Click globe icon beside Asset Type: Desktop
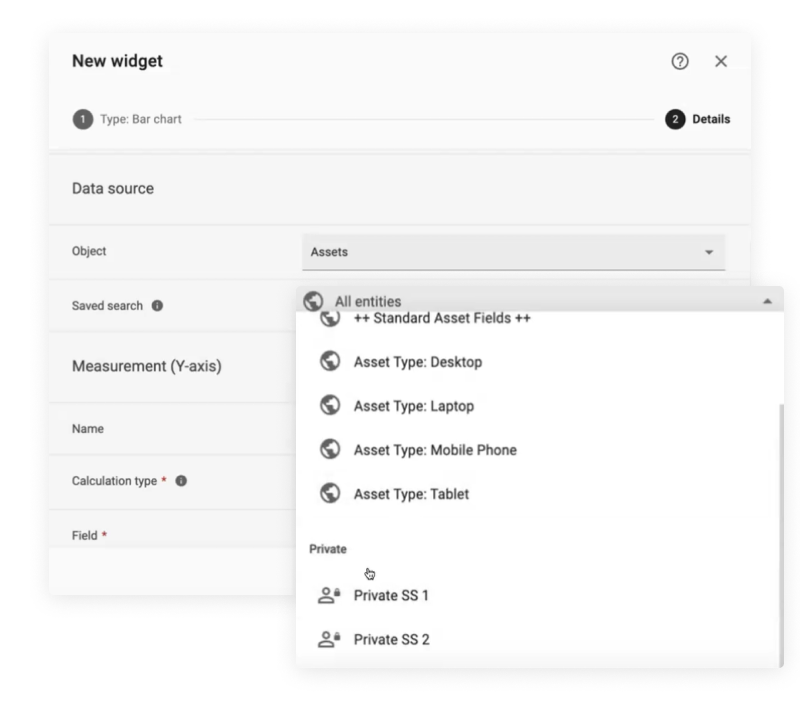800x701 pixels. pos(327,362)
